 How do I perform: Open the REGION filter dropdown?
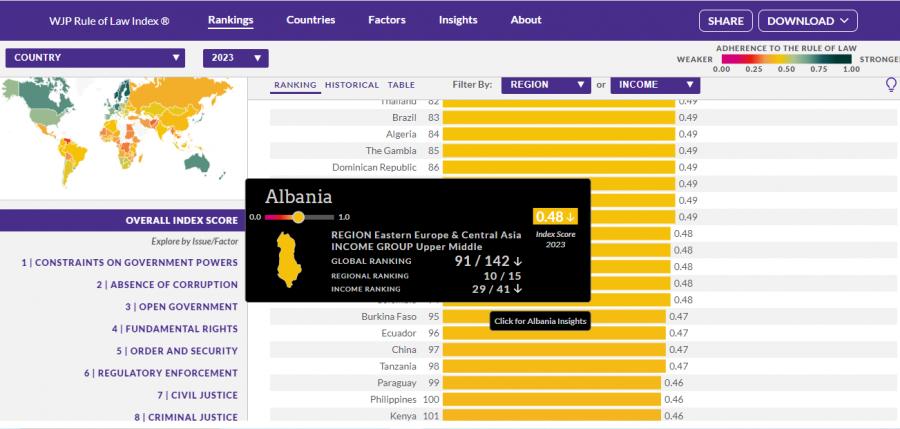click(x=546, y=85)
